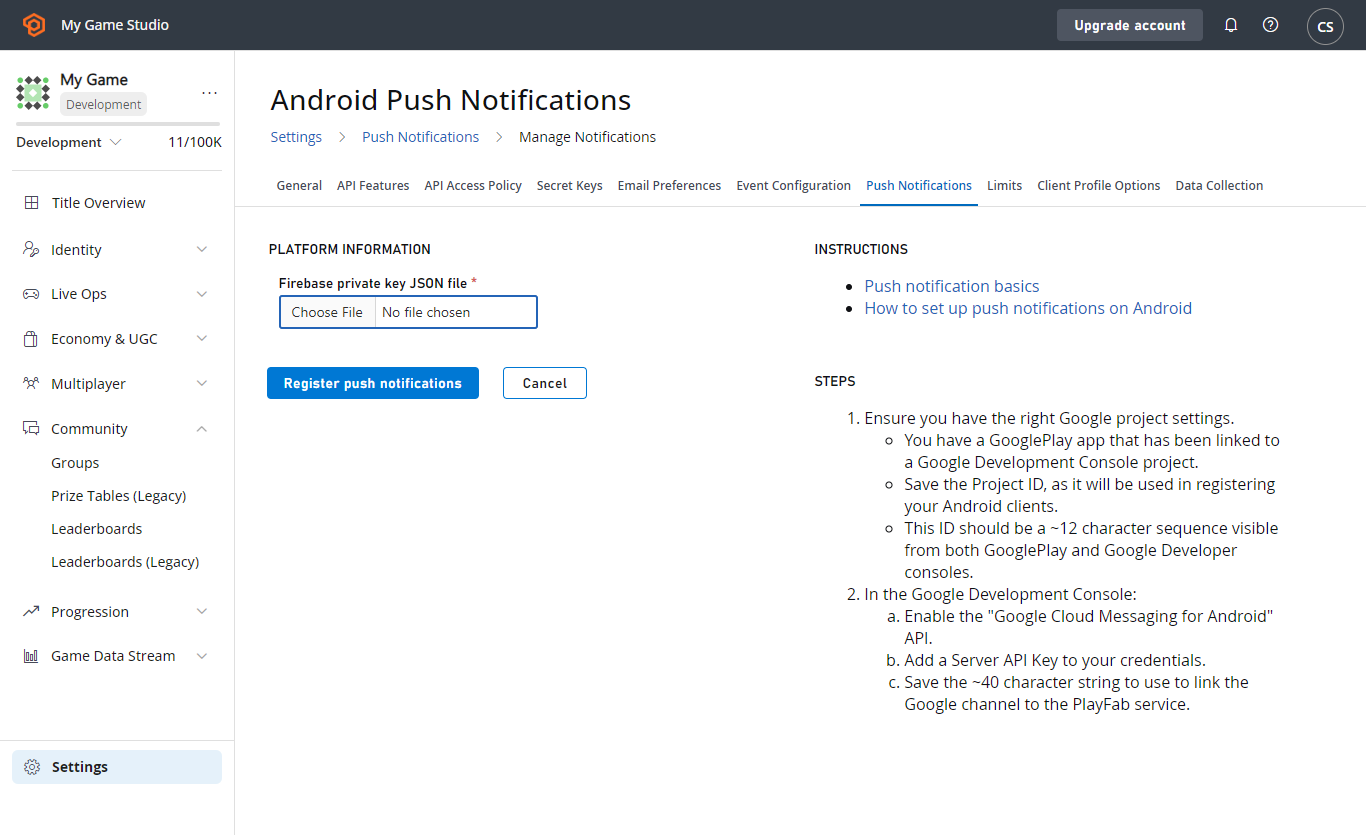Image resolution: width=1366 pixels, height=835 pixels.
Task: Open Prize Tables (Legacy) item
Action: [119, 496]
